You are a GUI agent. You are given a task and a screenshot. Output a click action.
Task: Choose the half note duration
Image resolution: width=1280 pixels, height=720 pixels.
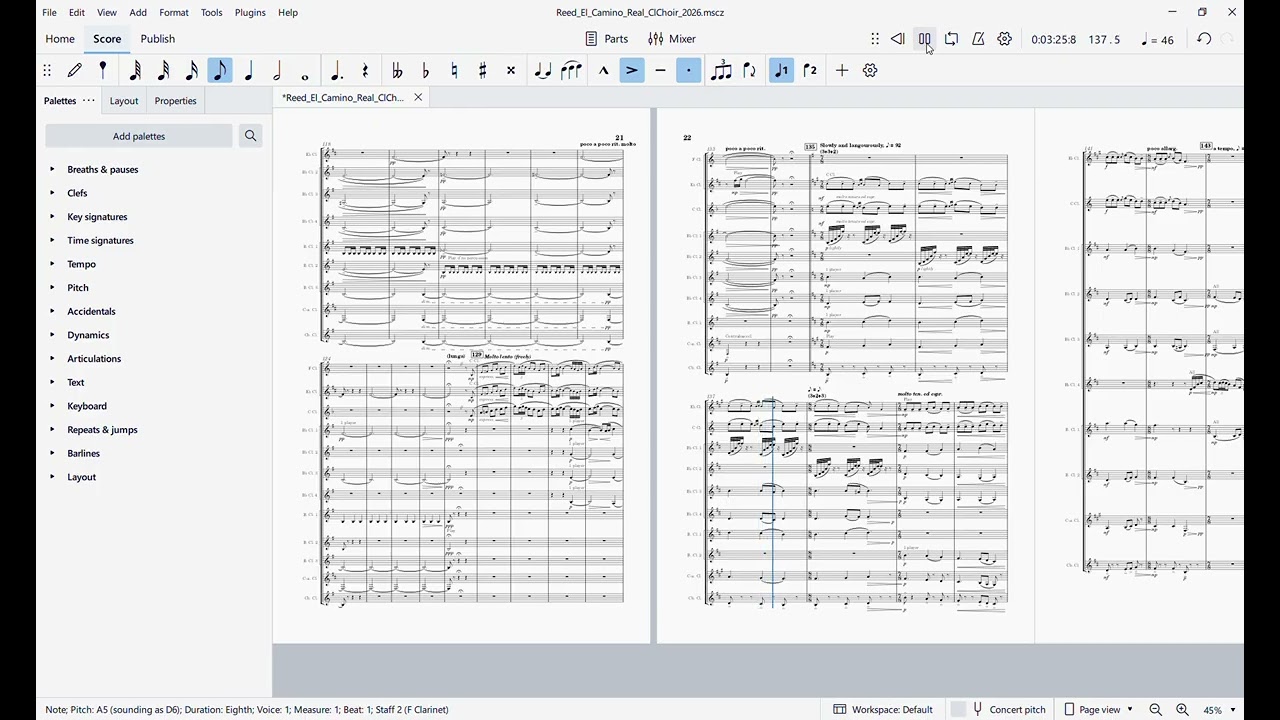(x=277, y=70)
